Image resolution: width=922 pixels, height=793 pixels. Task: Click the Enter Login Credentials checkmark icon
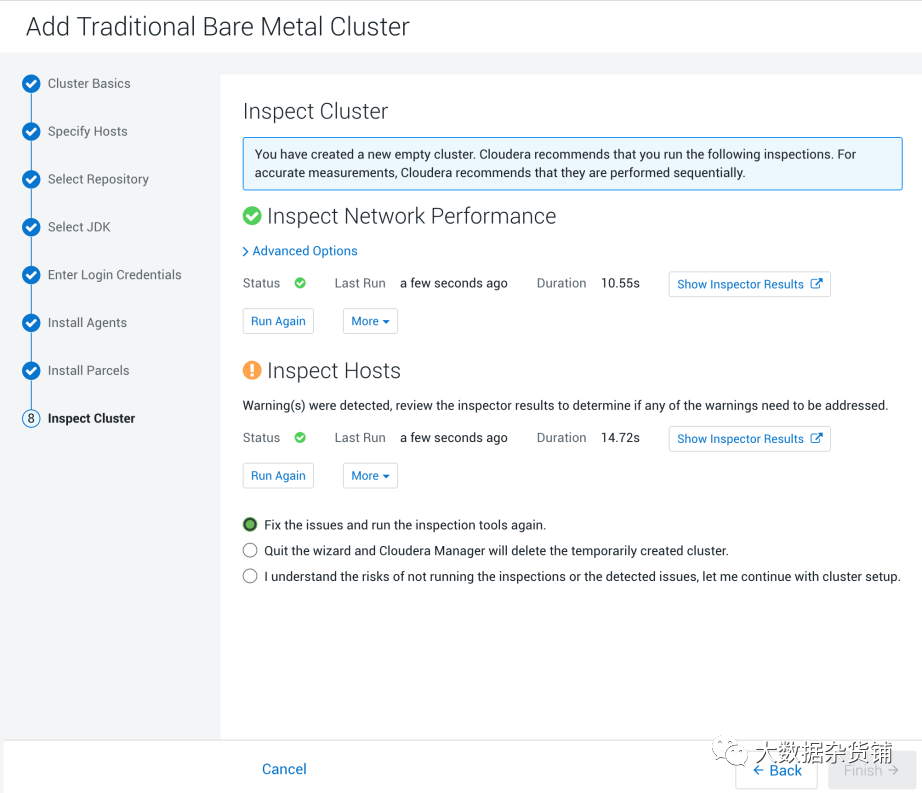(x=31, y=275)
